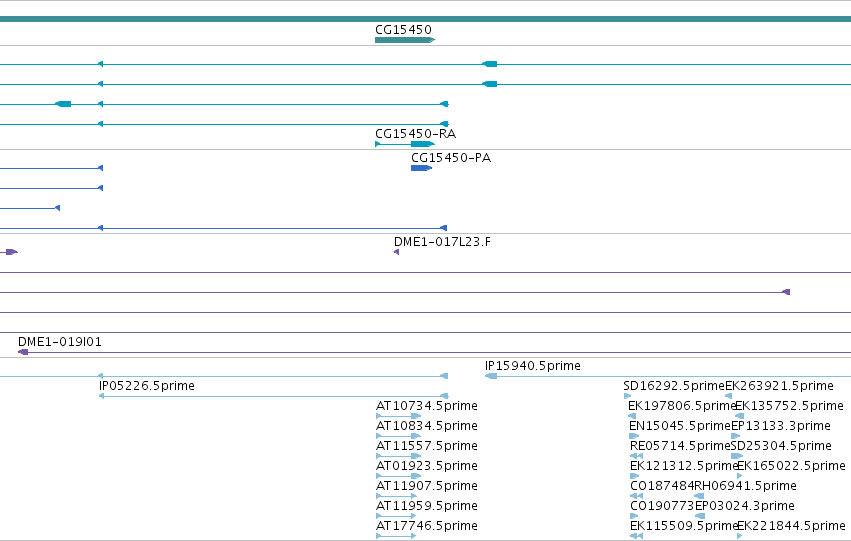This screenshot has height=541, width=851.
Task: Click the DME1-019I01 purple arrow glyph
Action: coord(23,352)
